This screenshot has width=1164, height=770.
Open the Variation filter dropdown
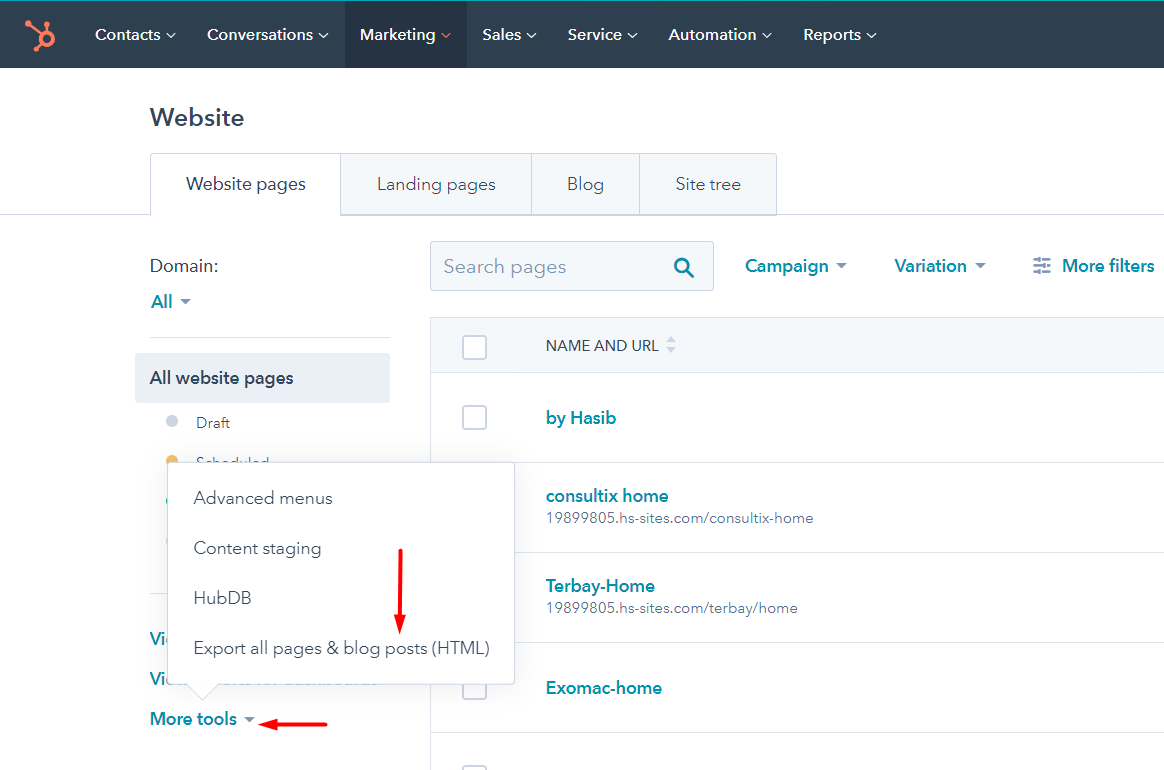click(939, 266)
